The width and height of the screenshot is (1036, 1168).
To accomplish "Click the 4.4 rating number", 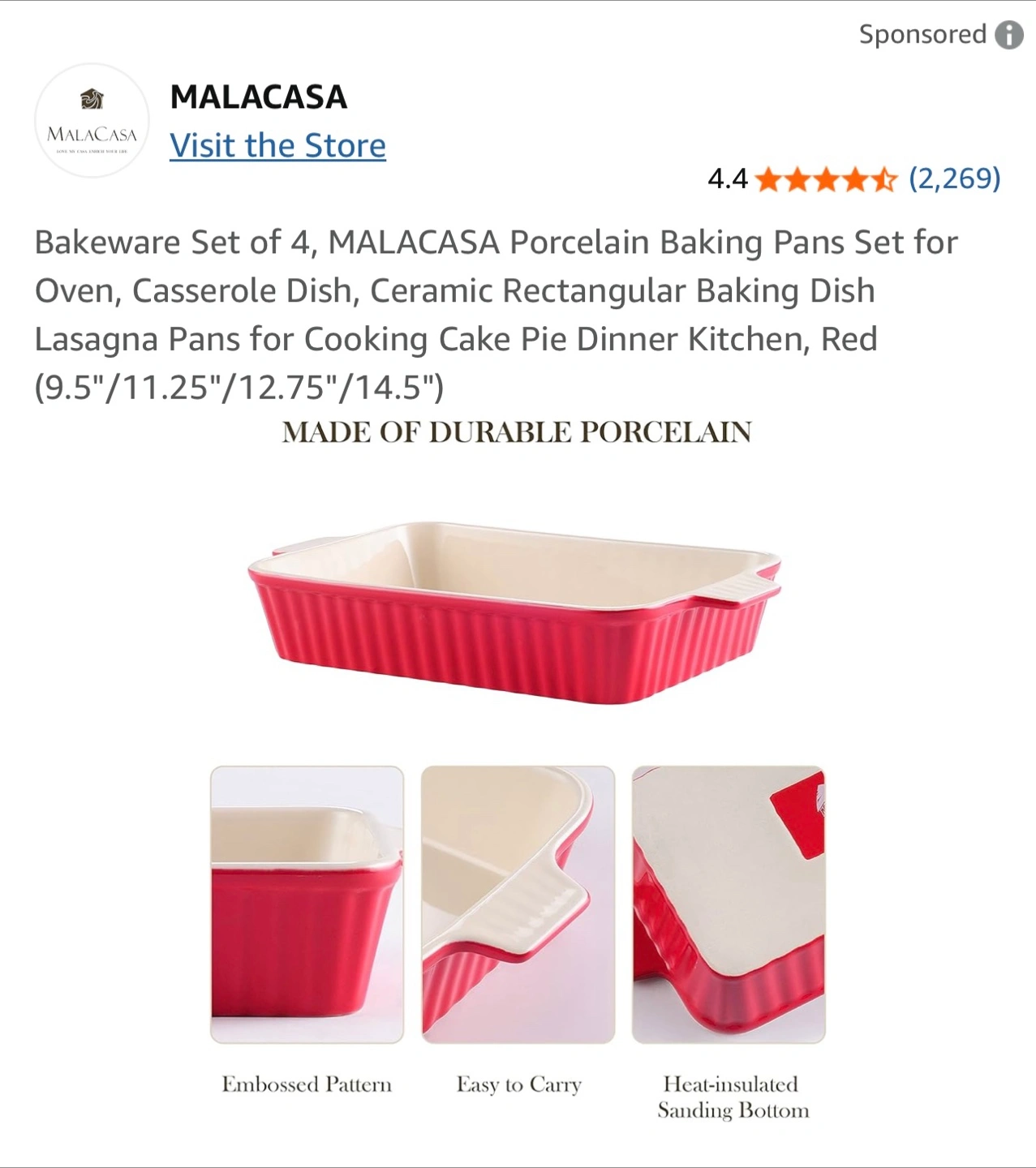I will click(727, 179).
